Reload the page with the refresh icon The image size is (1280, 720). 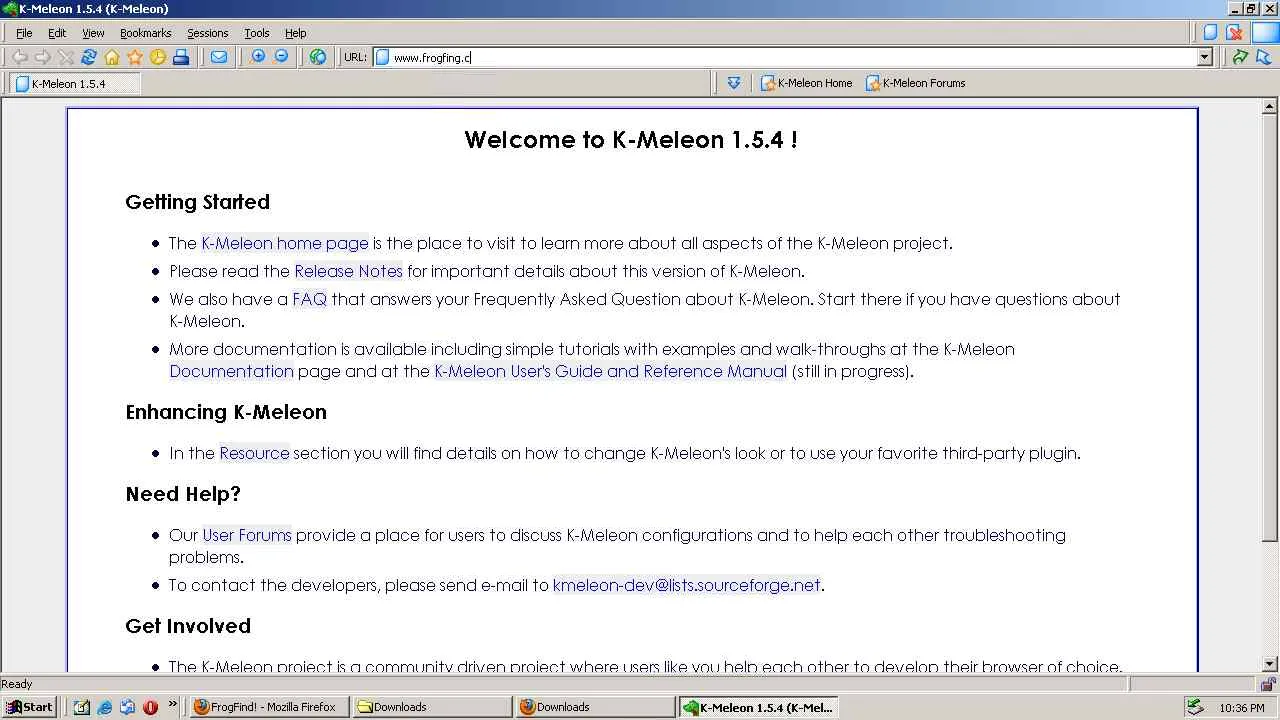[89, 57]
